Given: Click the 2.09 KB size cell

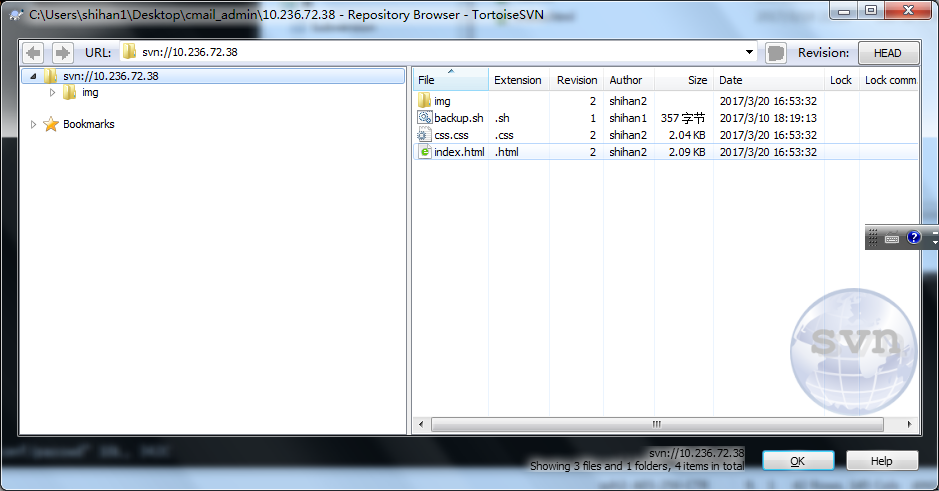Looking at the screenshot, I should point(687,151).
